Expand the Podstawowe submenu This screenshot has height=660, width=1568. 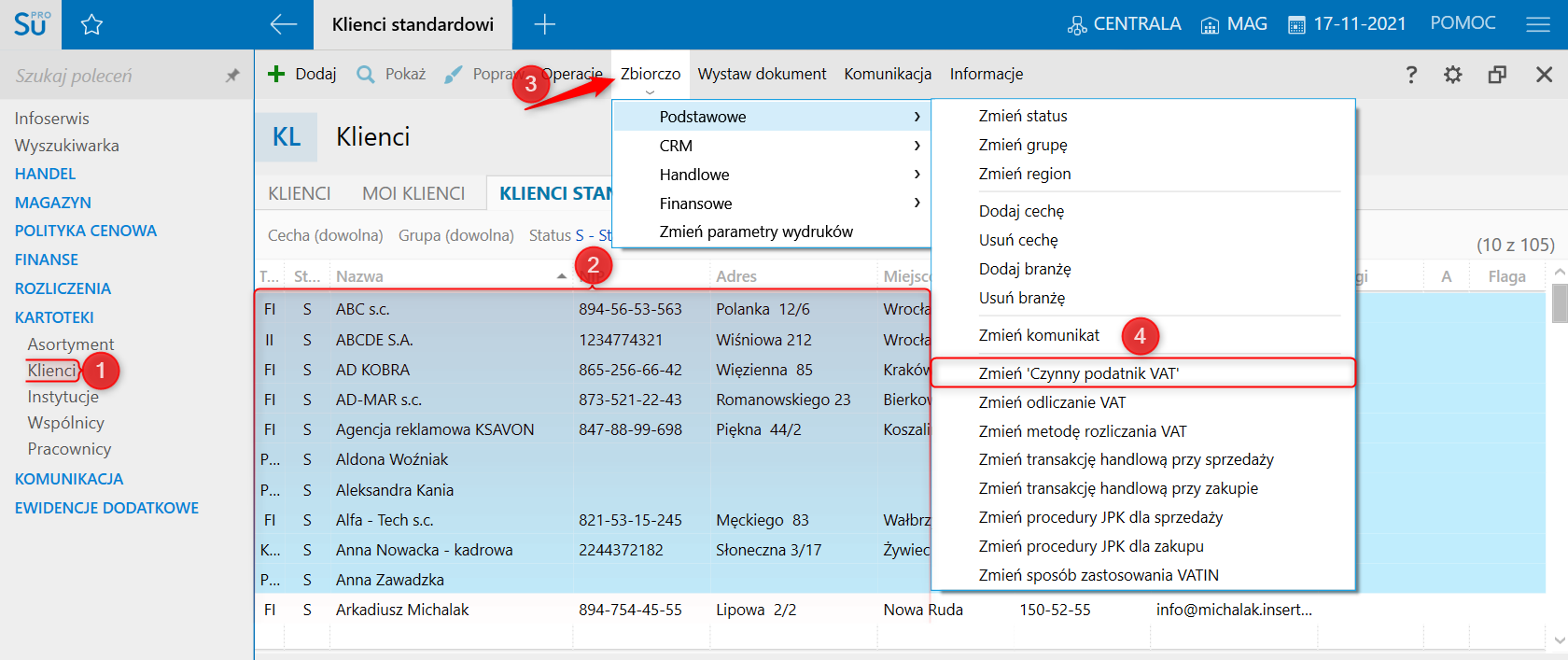pos(771,117)
